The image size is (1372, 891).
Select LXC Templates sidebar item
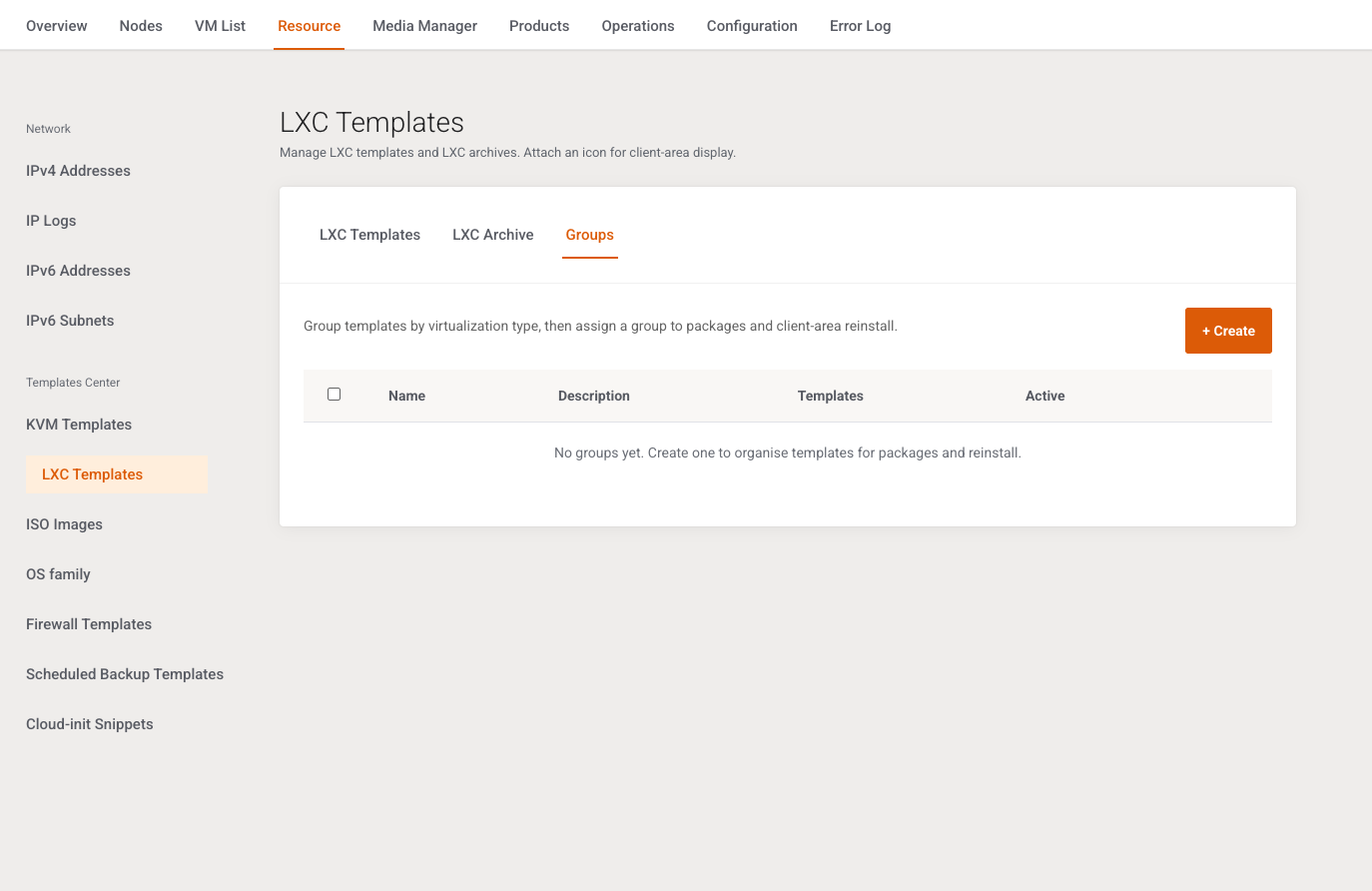(x=117, y=474)
